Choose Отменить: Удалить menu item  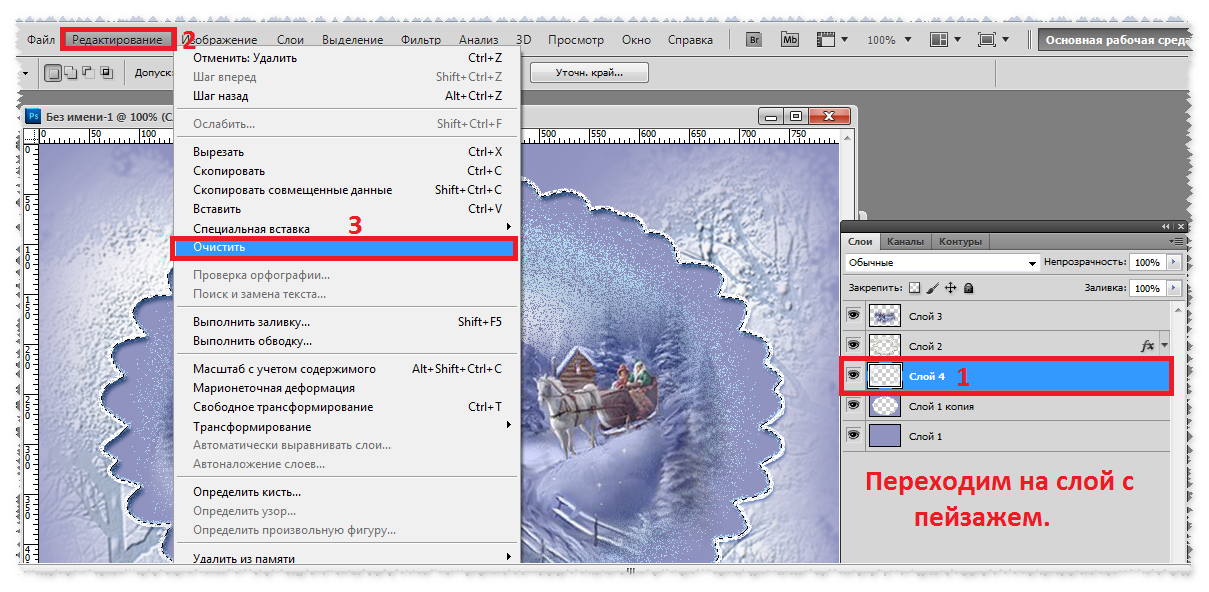pyautogui.click(x=347, y=58)
